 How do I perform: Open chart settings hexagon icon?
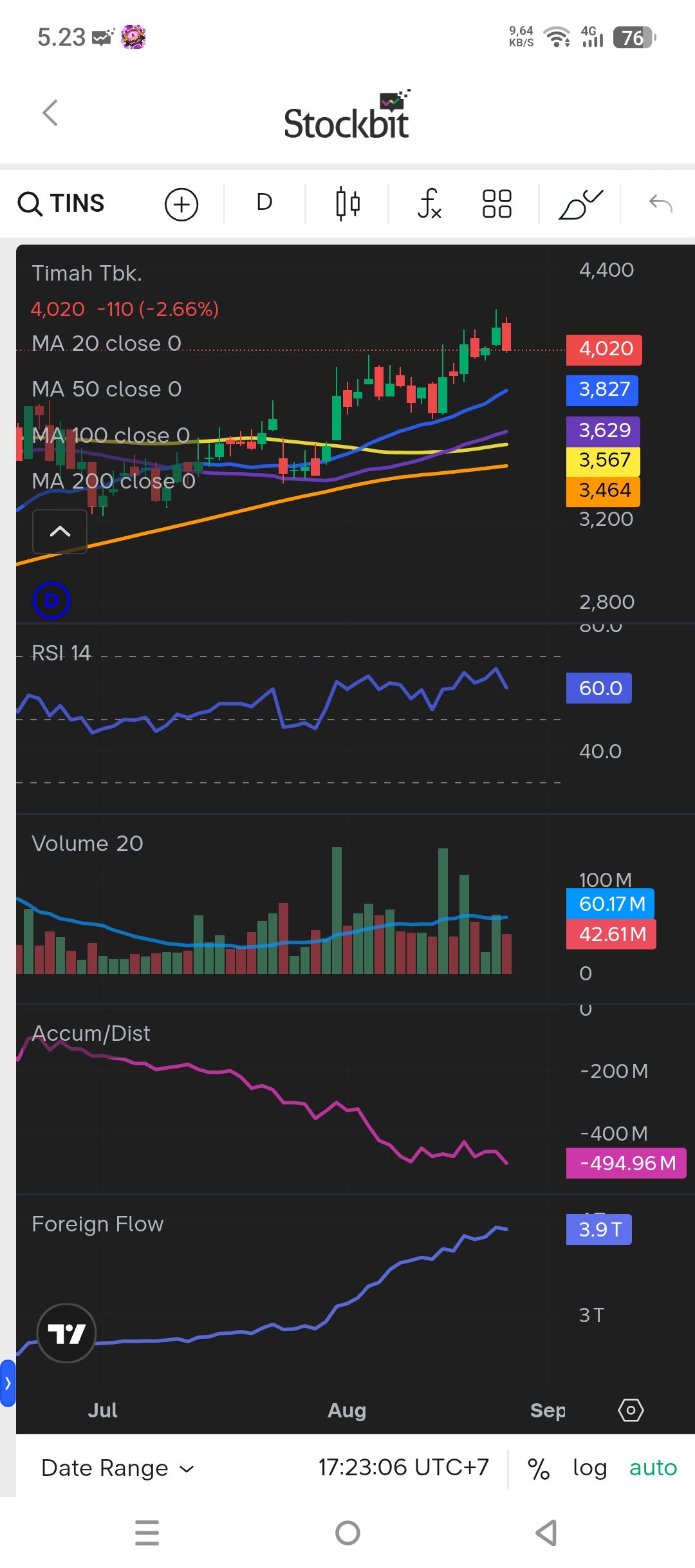631,1410
